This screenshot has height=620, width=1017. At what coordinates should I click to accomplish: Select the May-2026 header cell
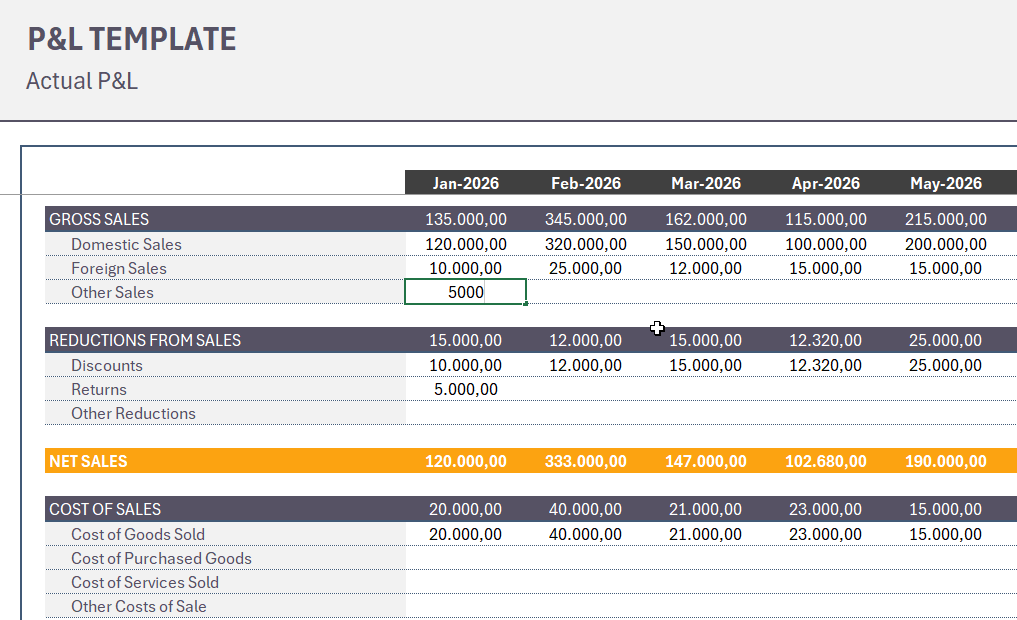coord(945,183)
